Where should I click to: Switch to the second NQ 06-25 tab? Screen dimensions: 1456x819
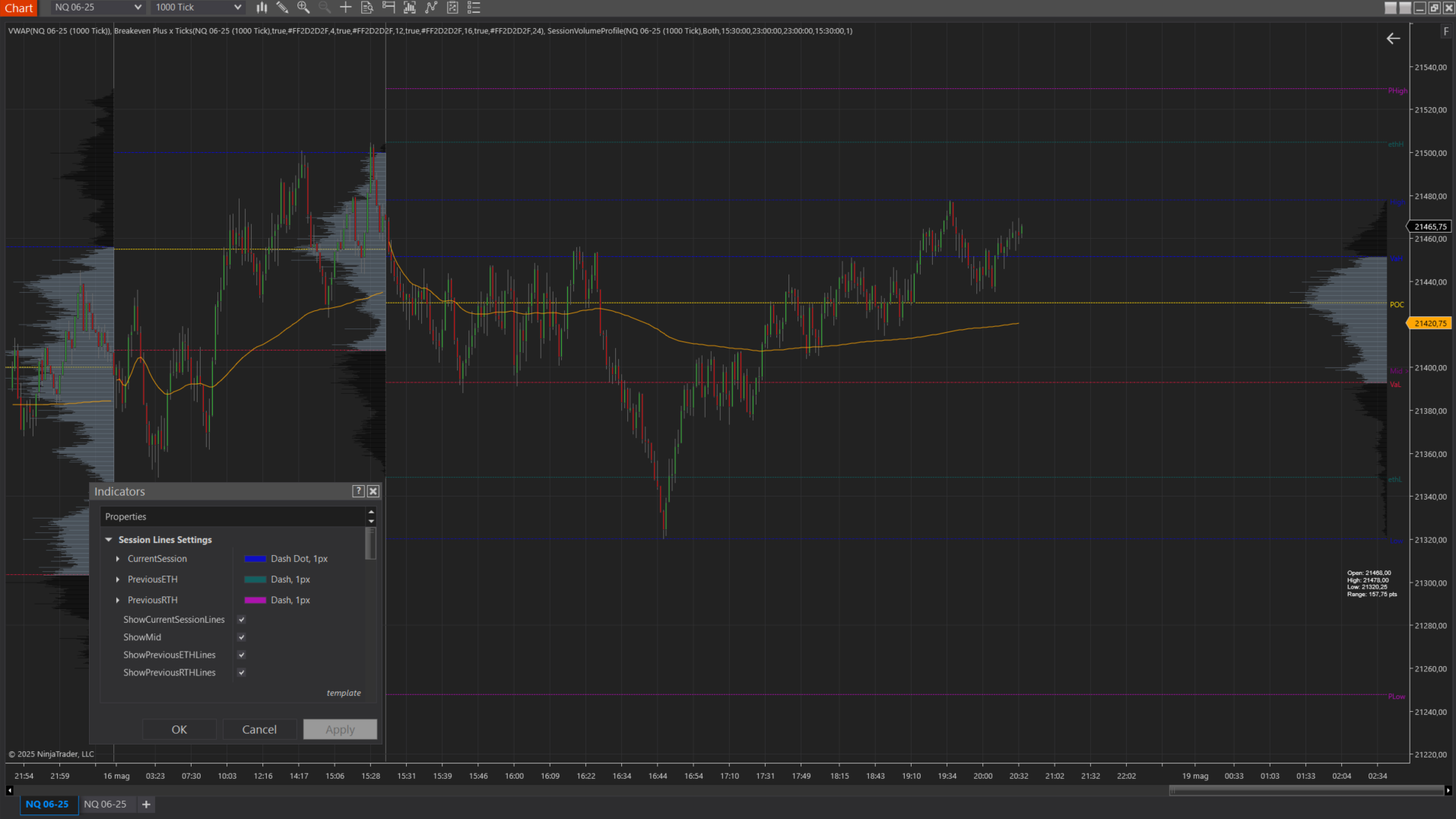106,804
